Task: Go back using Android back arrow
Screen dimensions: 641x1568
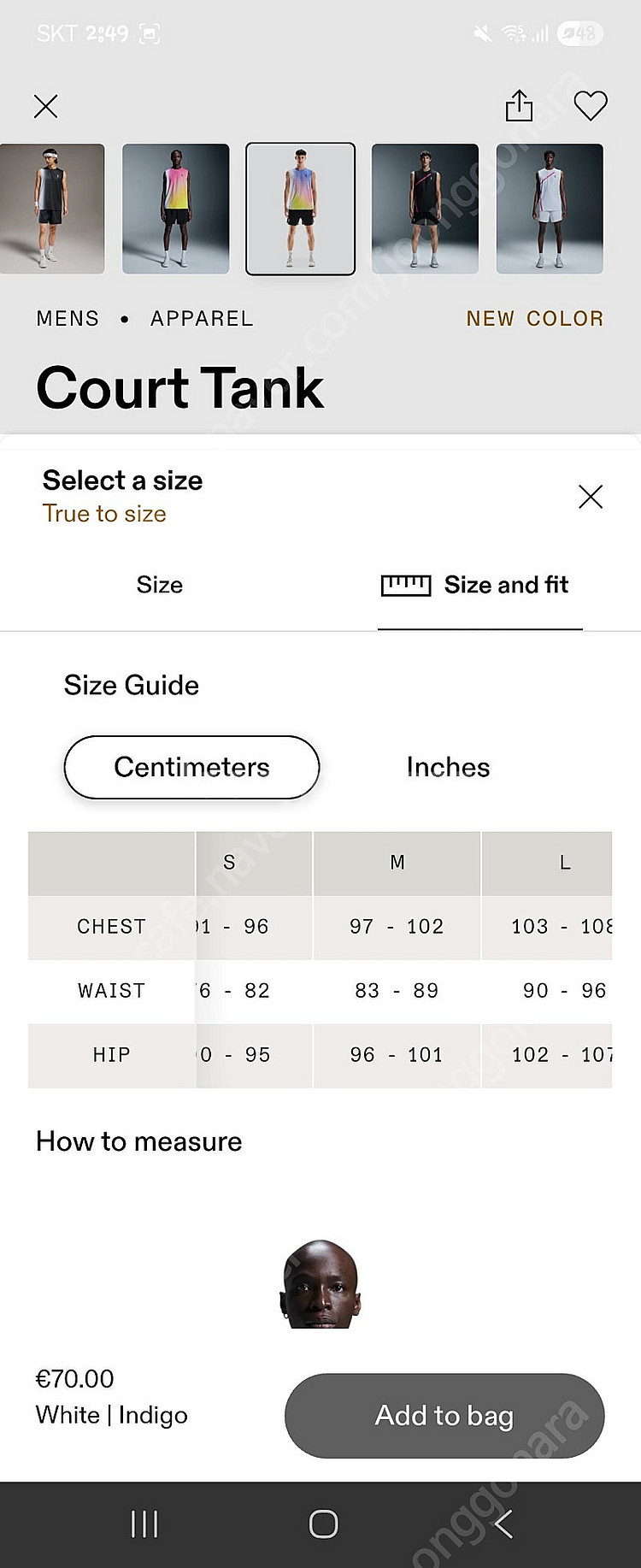Action: pyautogui.click(x=503, y=1524)
